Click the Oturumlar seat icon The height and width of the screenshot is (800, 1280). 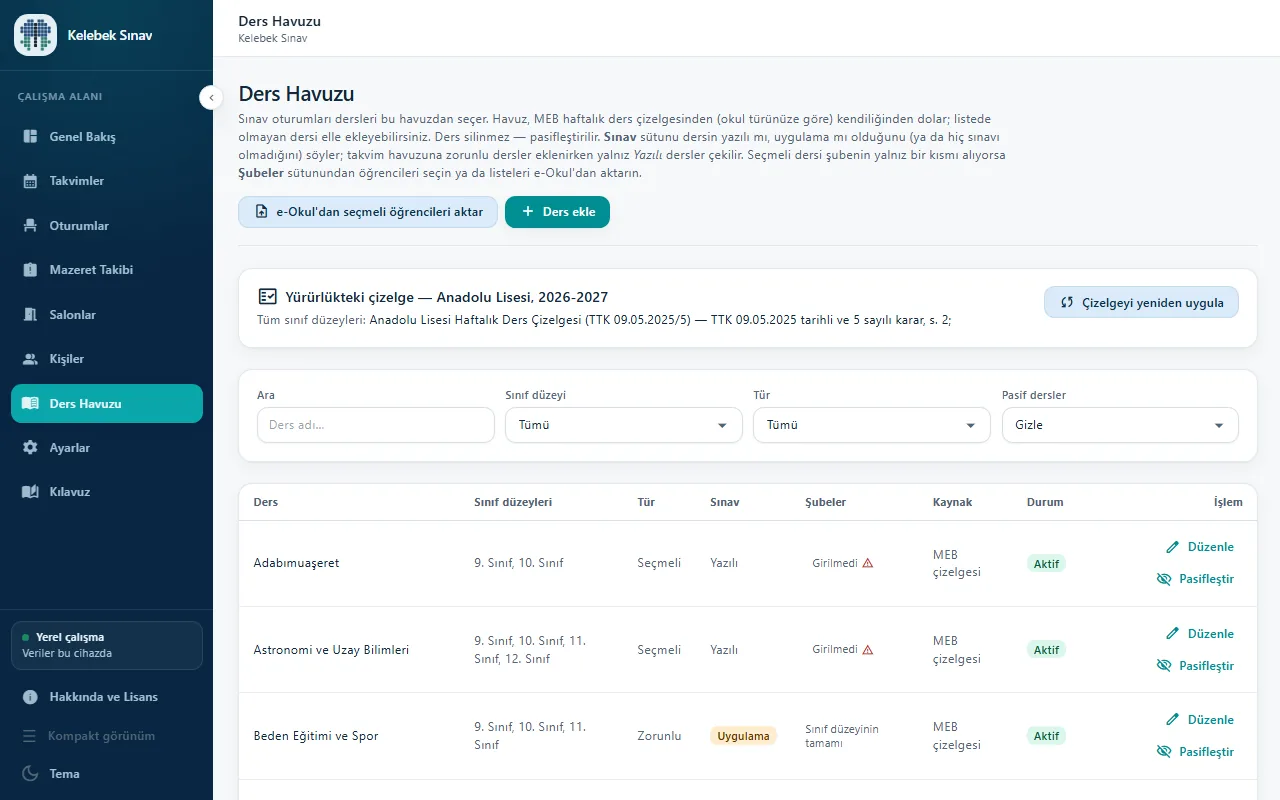click(x=30, y=225)
